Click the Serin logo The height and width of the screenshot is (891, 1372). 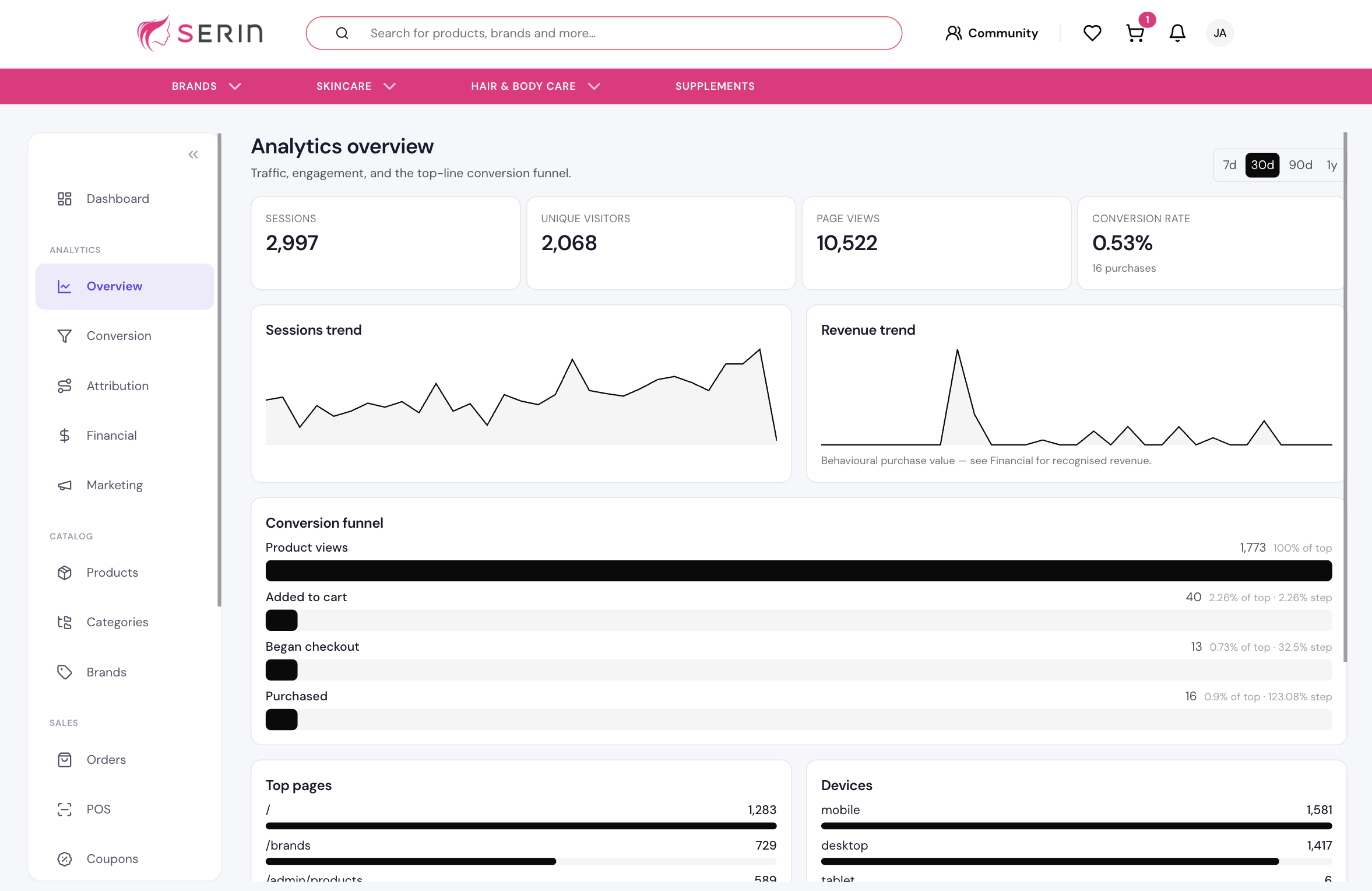tap(200, 33)
